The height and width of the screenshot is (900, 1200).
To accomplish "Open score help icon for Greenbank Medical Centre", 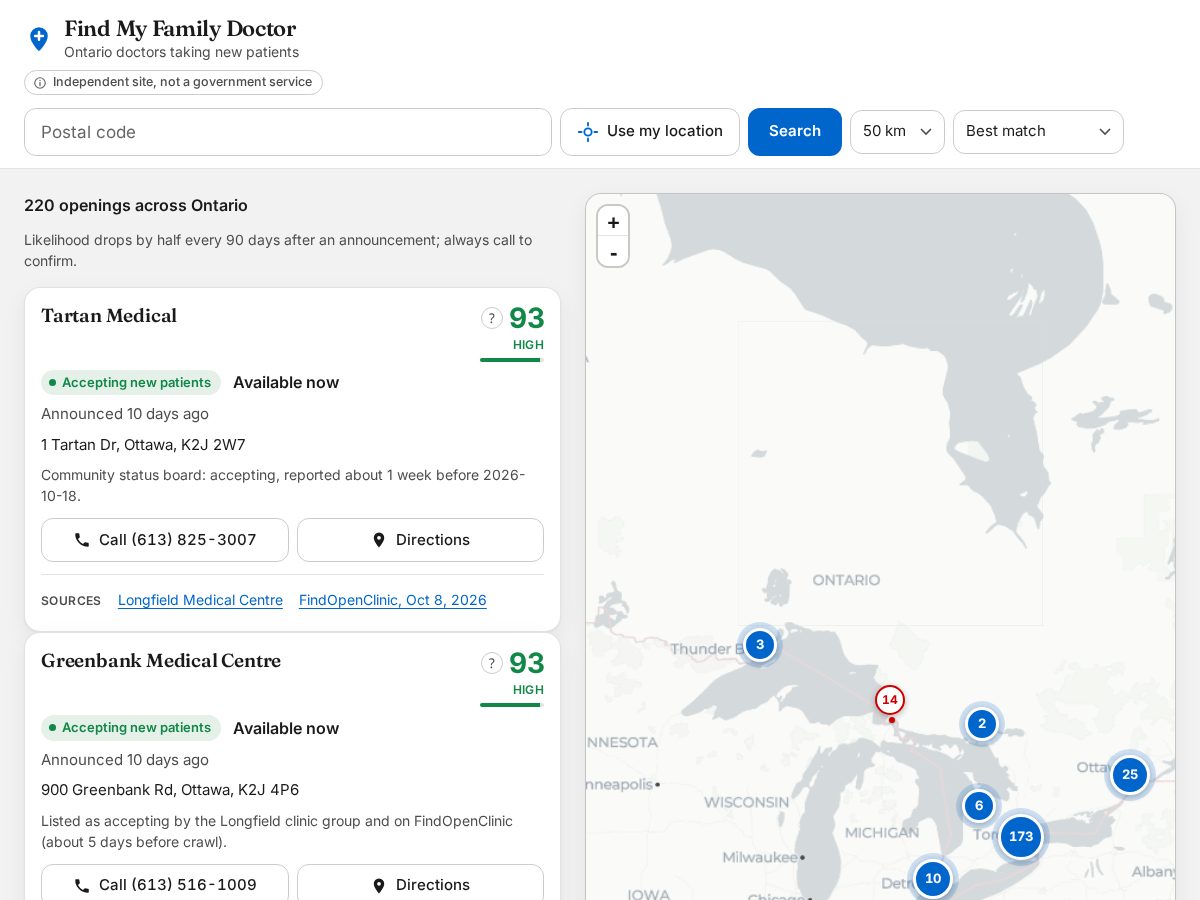I will click(x=492, y=663).
